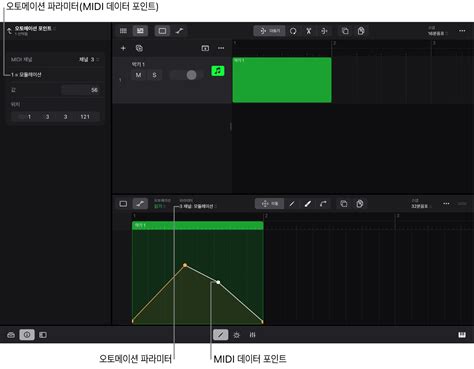
Task: Click the back arrow in inspector header
Action: click(x=9, y=31)
